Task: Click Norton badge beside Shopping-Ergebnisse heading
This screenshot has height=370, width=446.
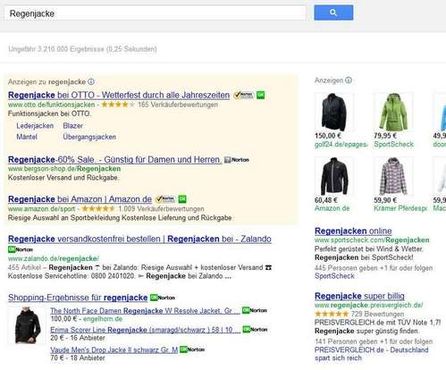Action: (x=162, y=297)
